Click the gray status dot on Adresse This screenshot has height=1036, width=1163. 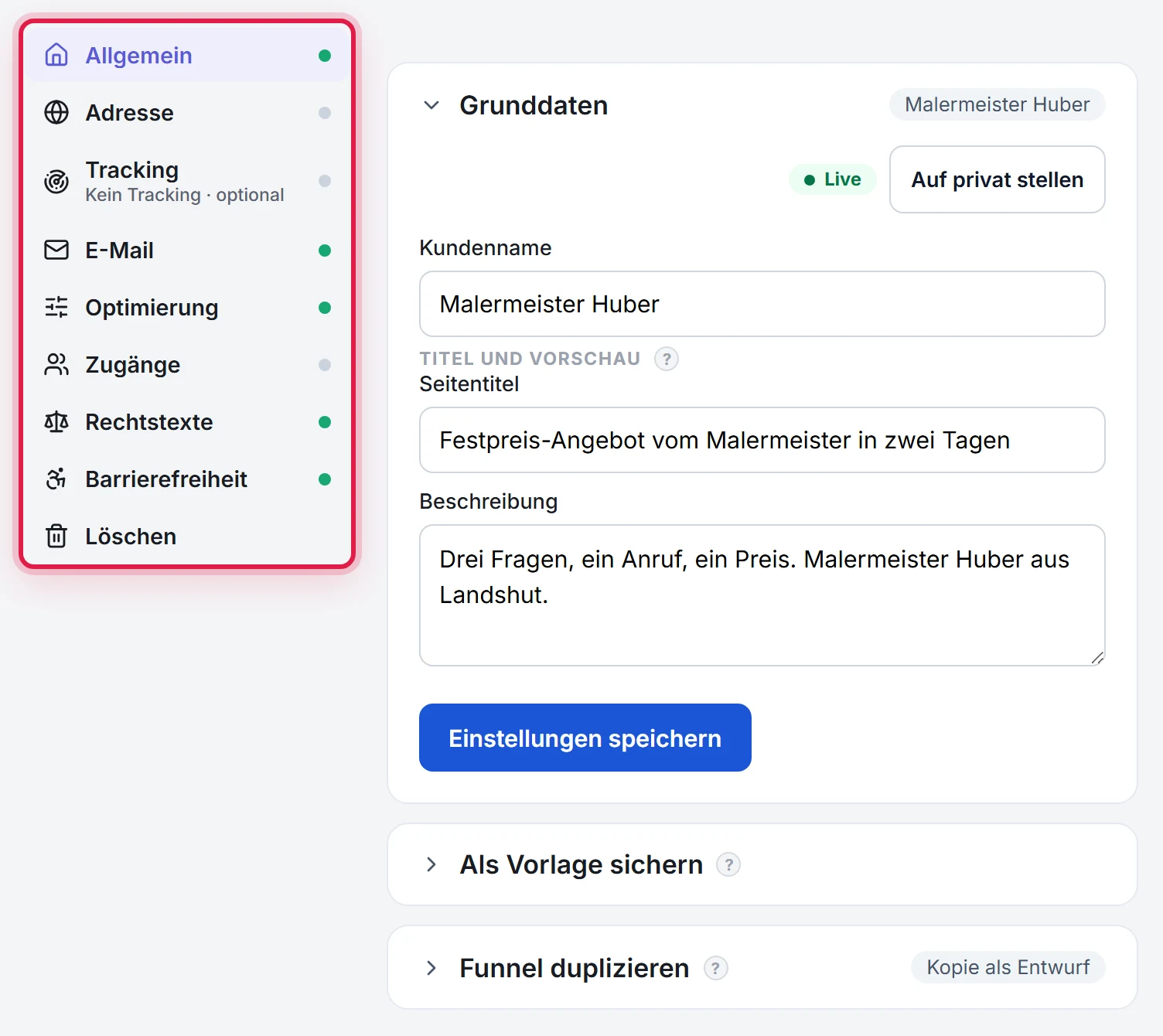tap(325, 113)
